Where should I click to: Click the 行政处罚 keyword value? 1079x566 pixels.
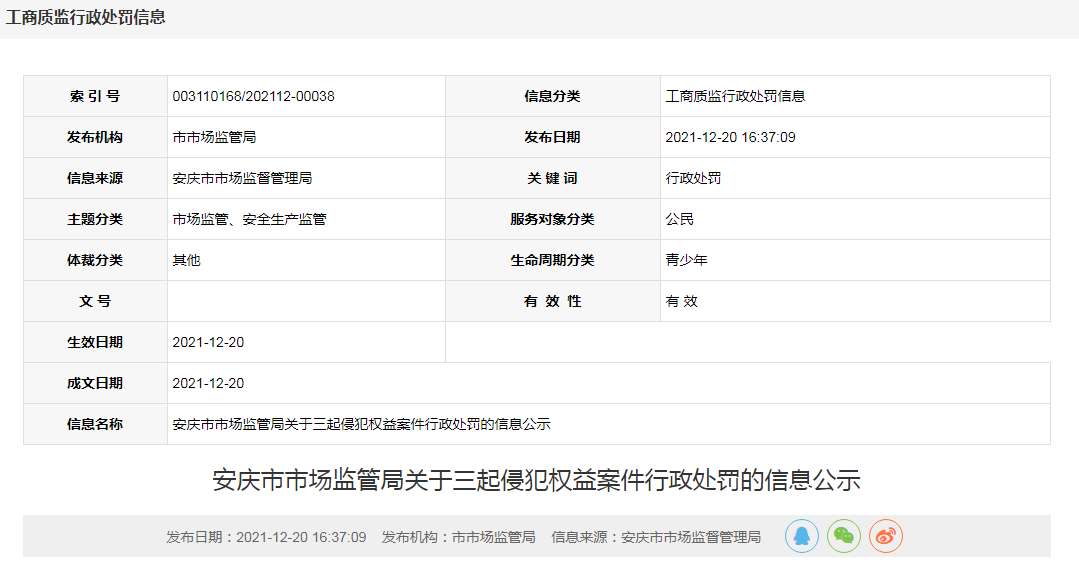pyautogui.click(x=693, y=178)
